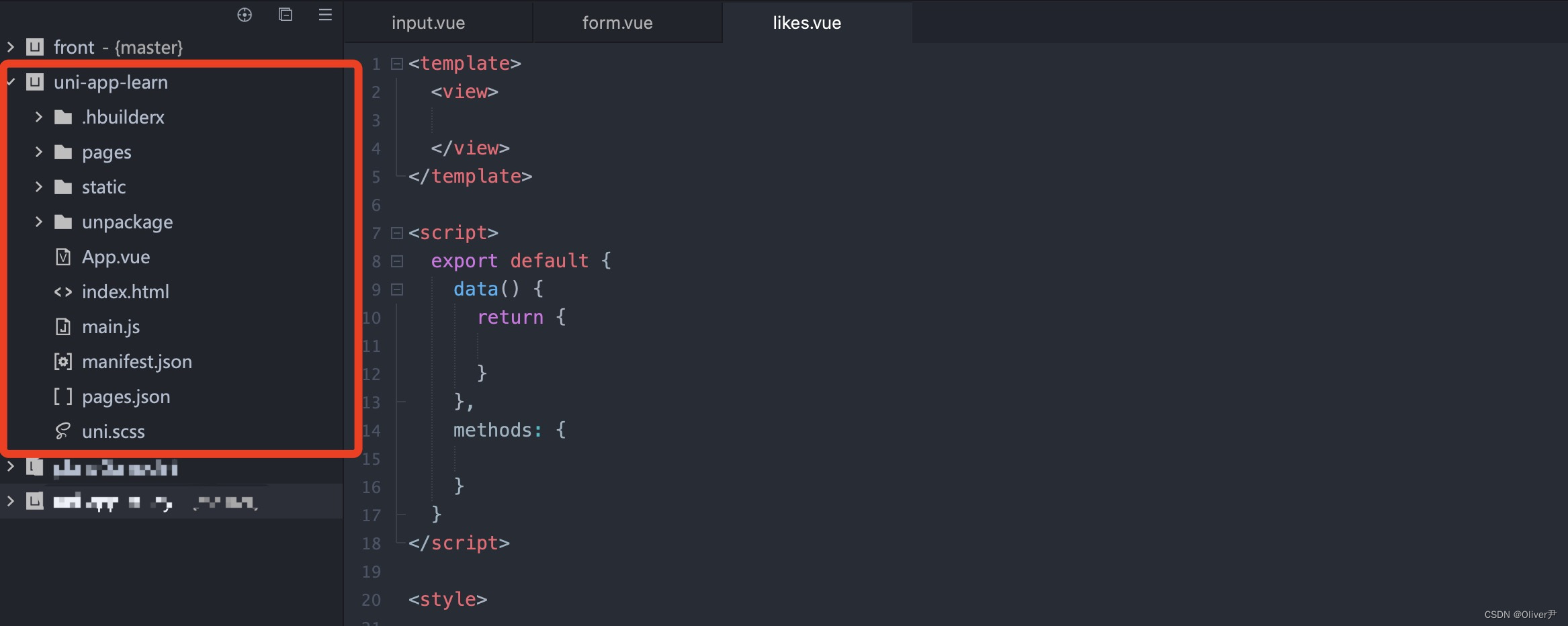The image size is (1568, 626).
Task: Expand the front project chevron
Action: pyautogui.click(x=11, y=47)
